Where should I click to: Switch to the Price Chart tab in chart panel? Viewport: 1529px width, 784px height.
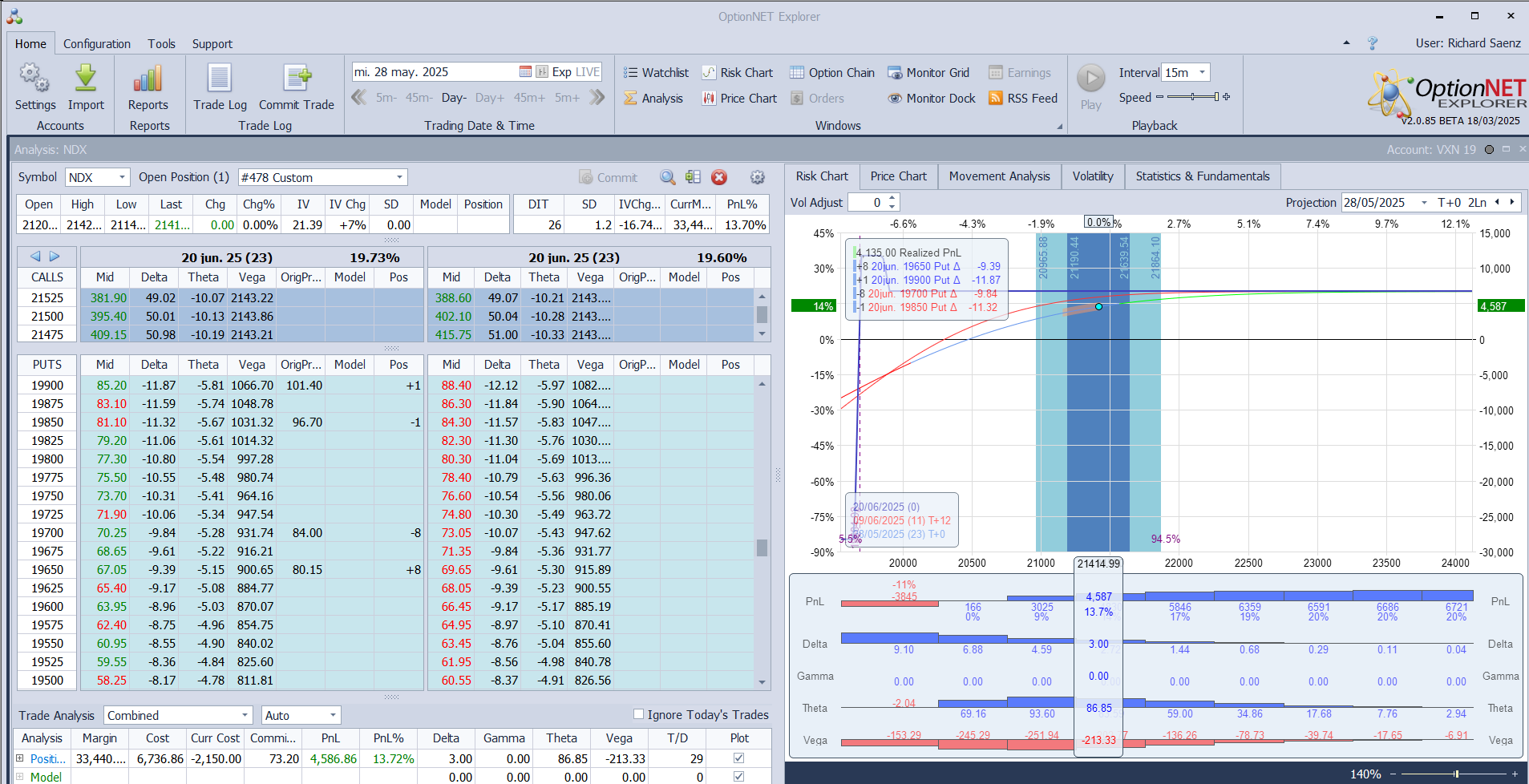pos(898,176)
